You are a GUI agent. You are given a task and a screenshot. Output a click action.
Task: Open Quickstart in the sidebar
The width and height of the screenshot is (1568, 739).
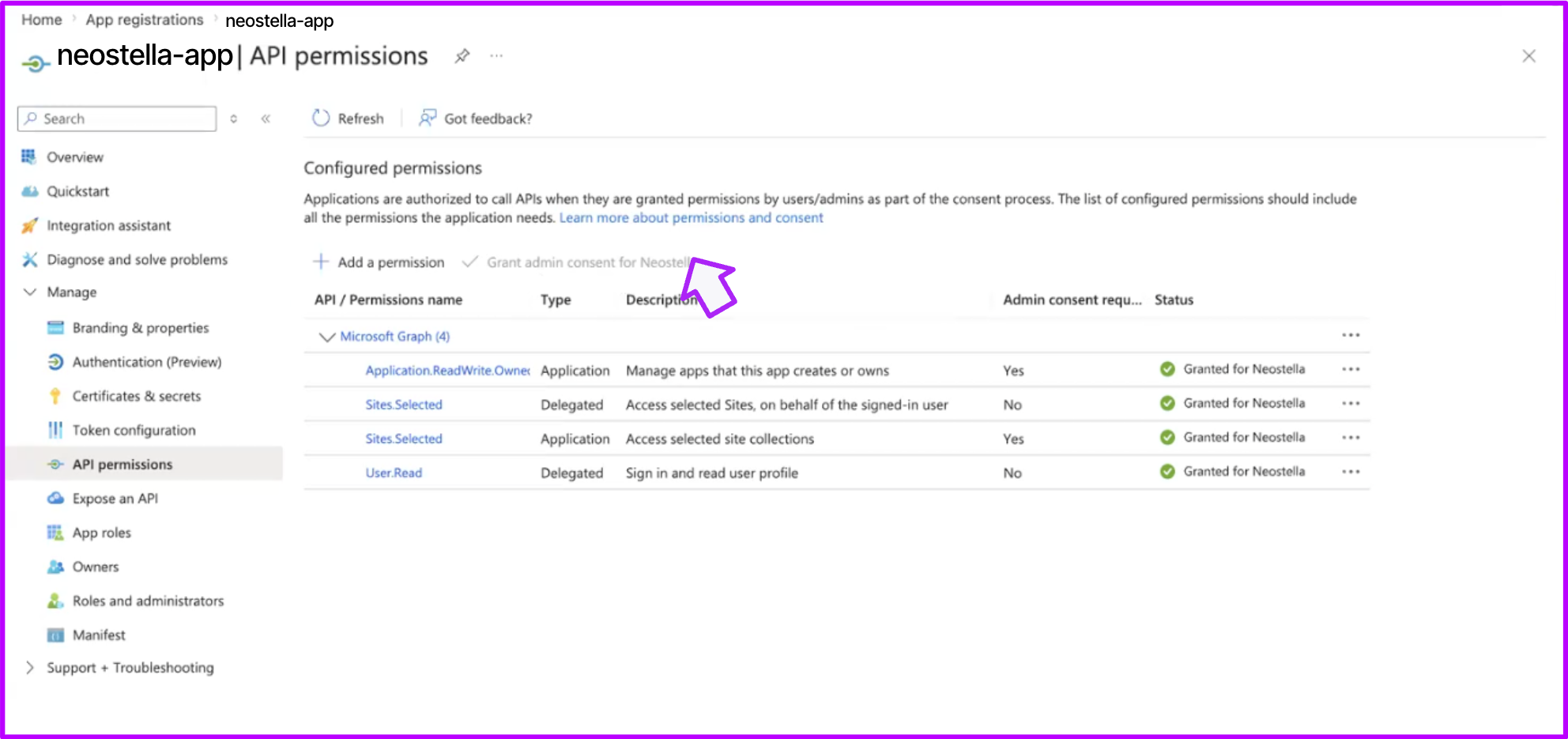tap(78, 191)
